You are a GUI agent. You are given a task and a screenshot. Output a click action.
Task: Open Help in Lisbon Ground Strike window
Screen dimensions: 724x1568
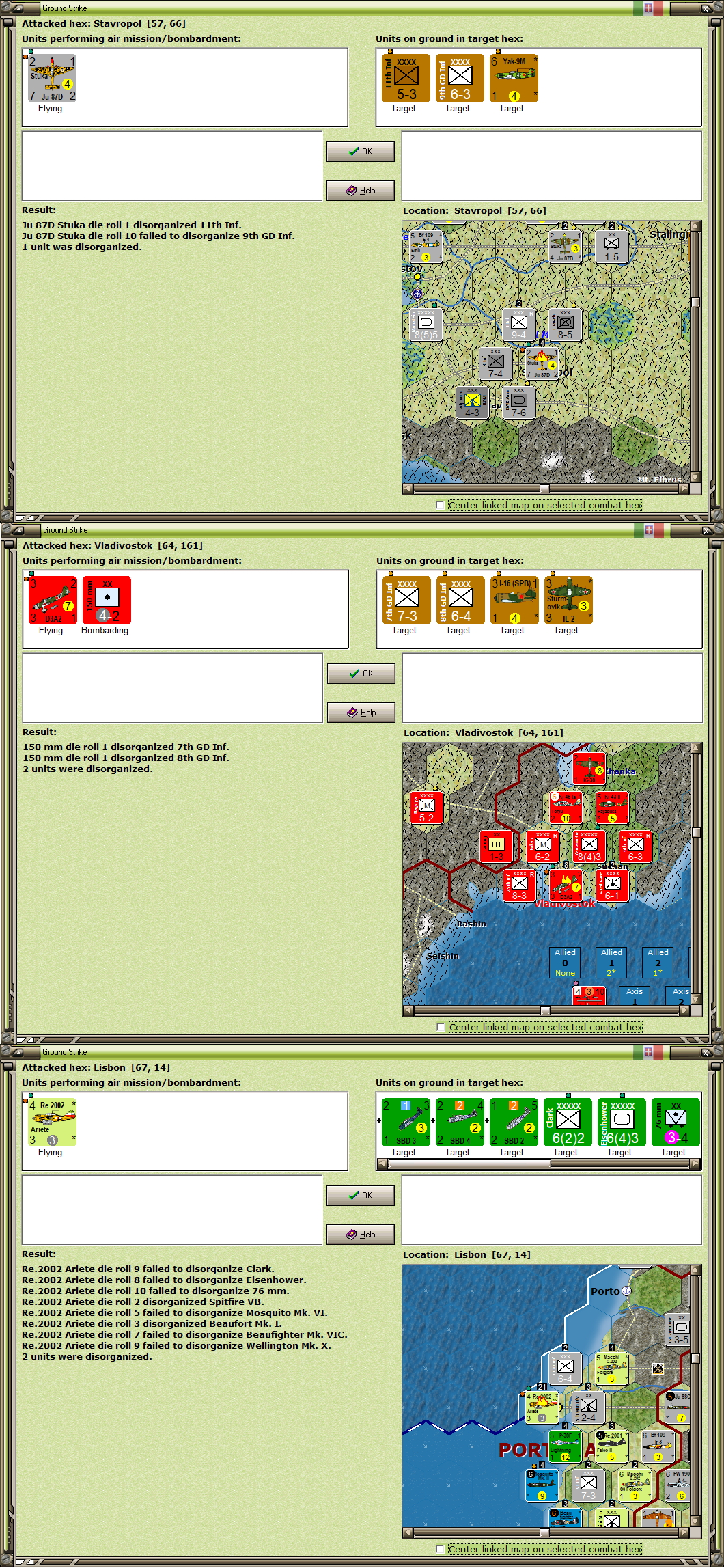(x=361, y=1235)
